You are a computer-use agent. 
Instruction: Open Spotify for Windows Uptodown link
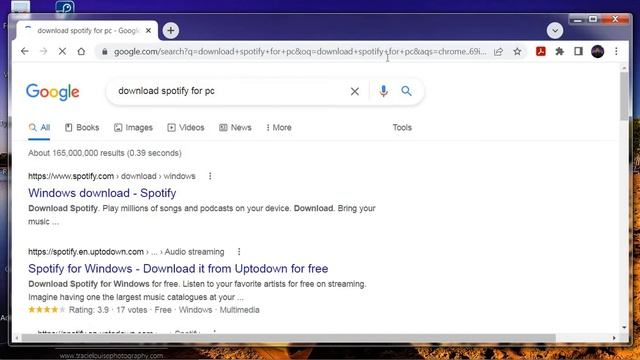pyautogui.click(x=178, y=269)
